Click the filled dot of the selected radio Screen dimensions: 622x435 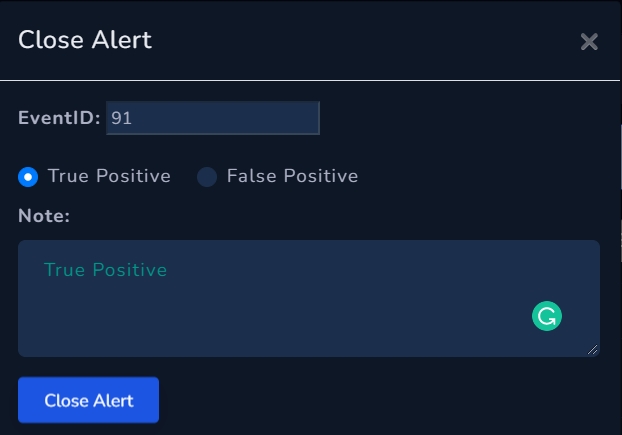28,177
